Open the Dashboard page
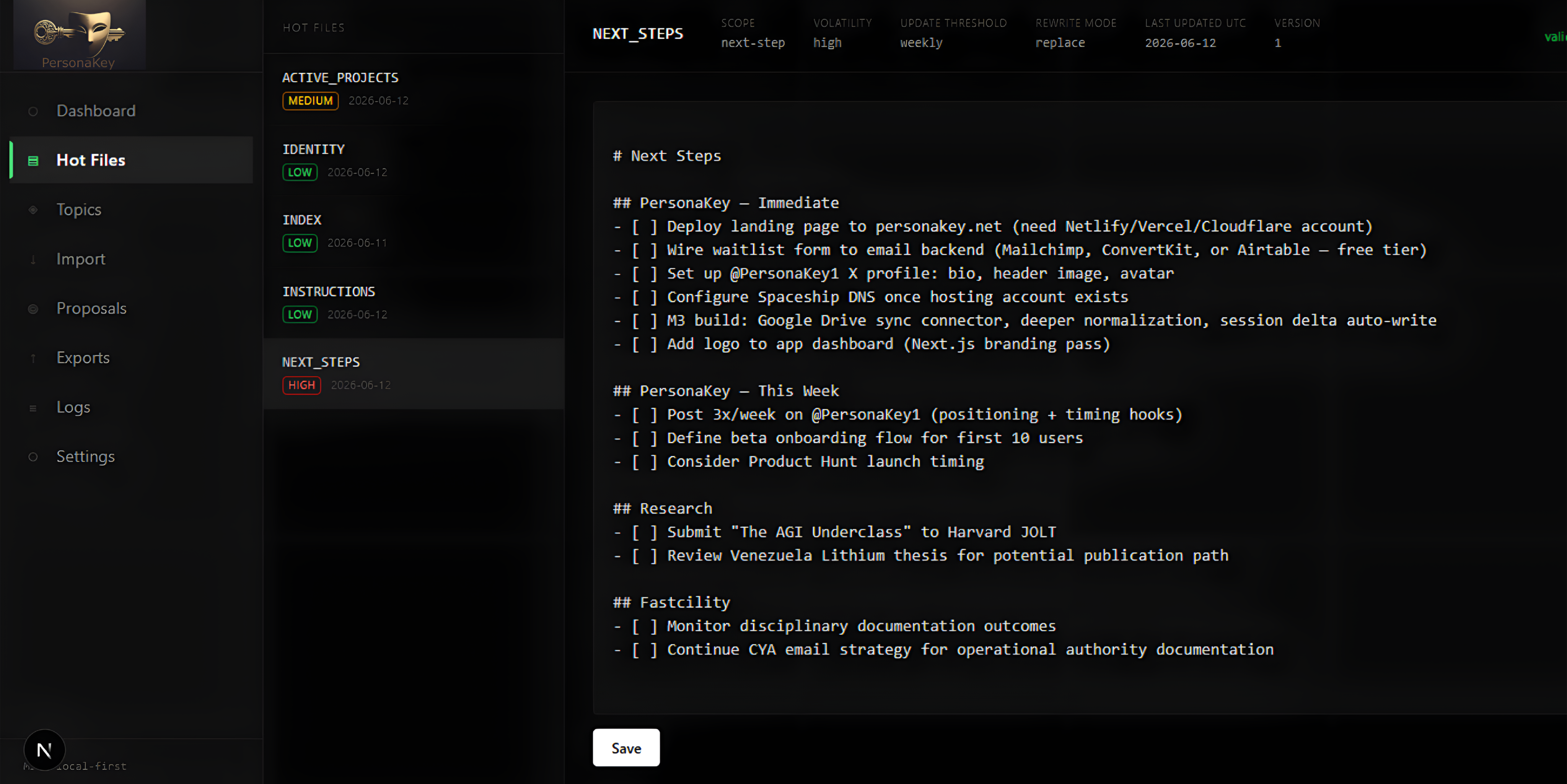Image resolution: width=1567 pixels, height=784 pixels. click(x=131, y=111)
